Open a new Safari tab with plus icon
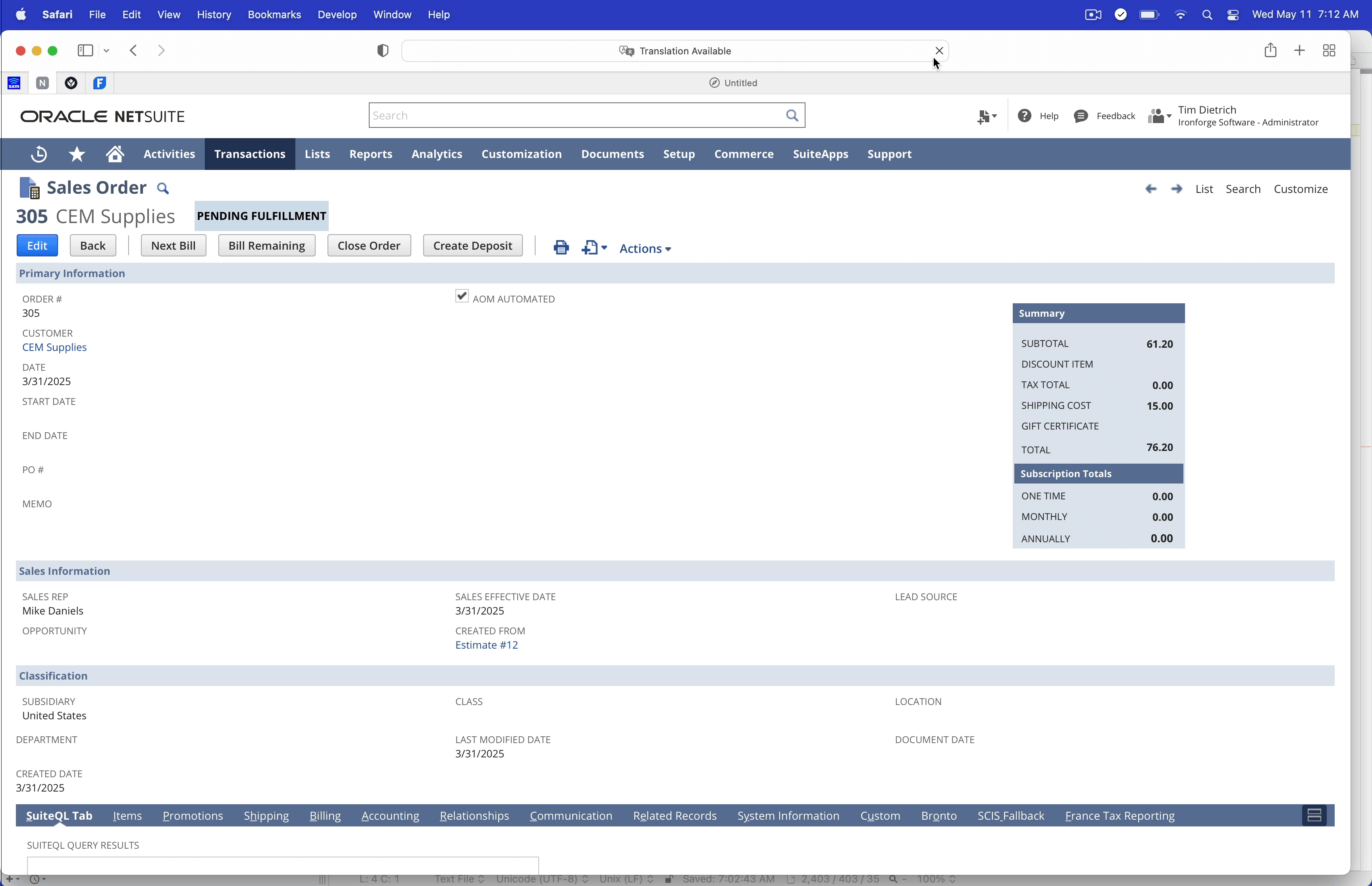Viewport: 1372px width, 886px height. click(1299, 51)
